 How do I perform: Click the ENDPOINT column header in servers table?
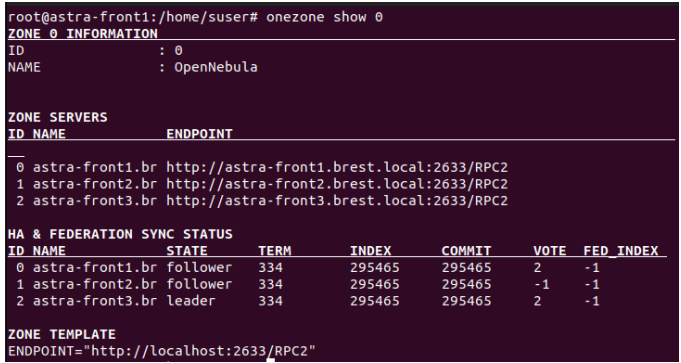pyautogui.click(x=199, y=134)
